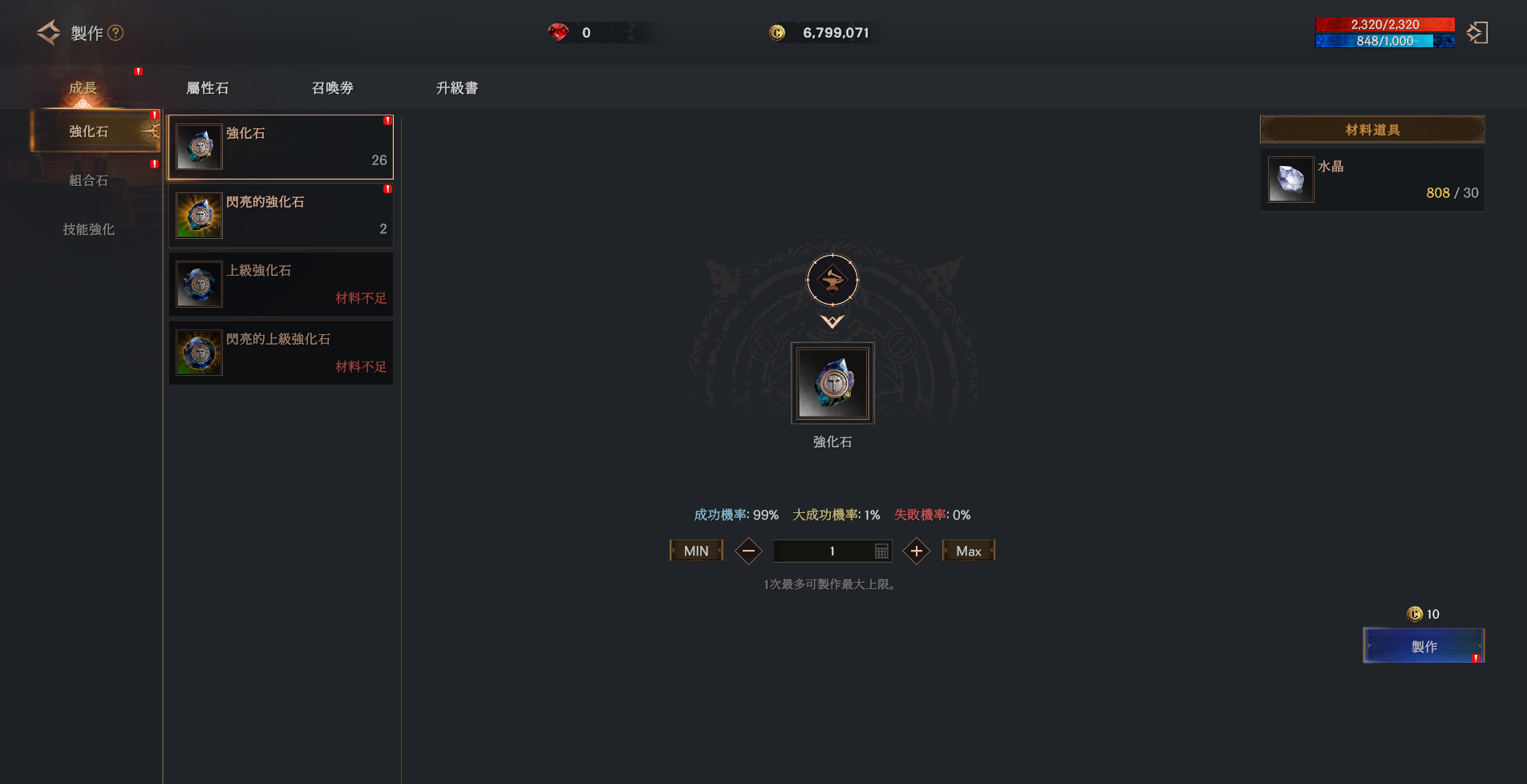
Task: Set quantity to maximum with Max
Action: coord(969,551)
